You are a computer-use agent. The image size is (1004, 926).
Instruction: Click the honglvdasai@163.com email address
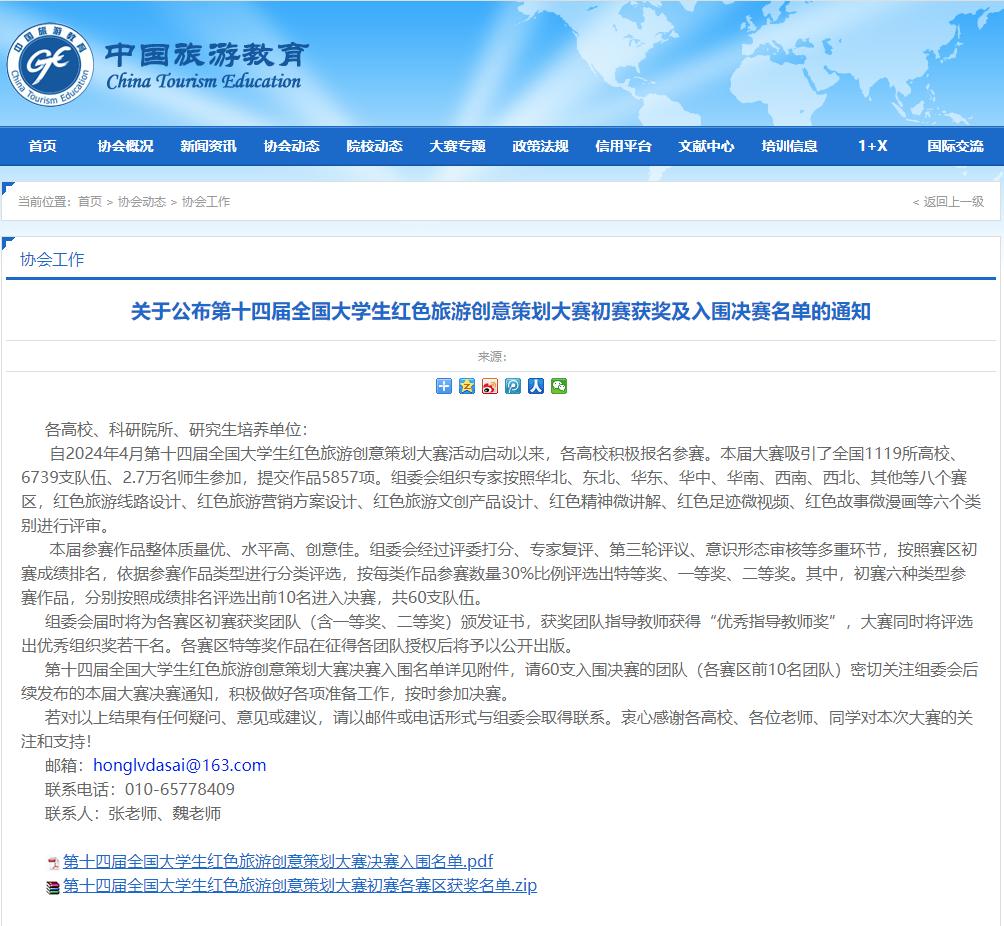tap(180, 766)
